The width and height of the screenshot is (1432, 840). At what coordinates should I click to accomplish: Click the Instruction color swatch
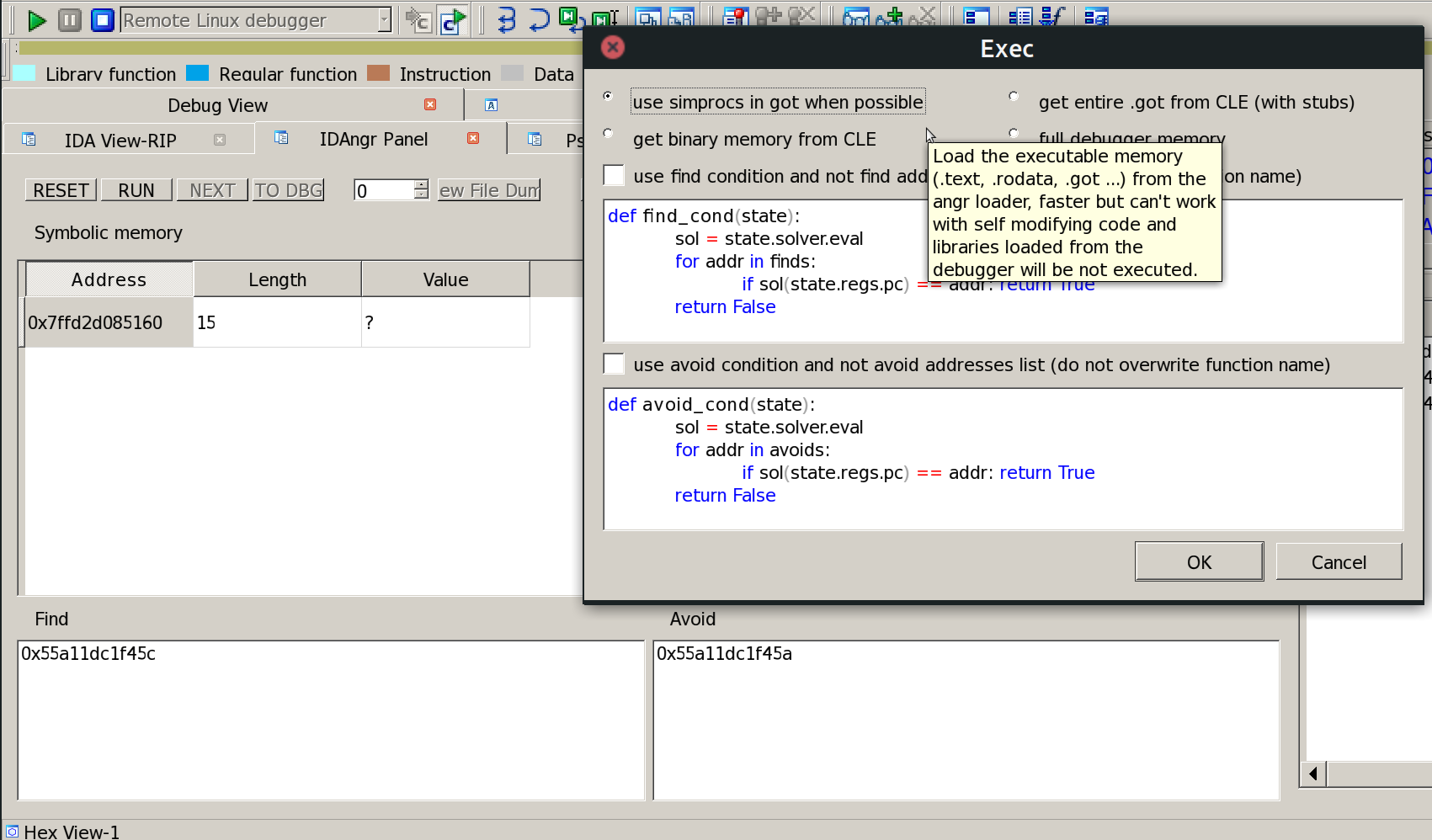(379, 73)
